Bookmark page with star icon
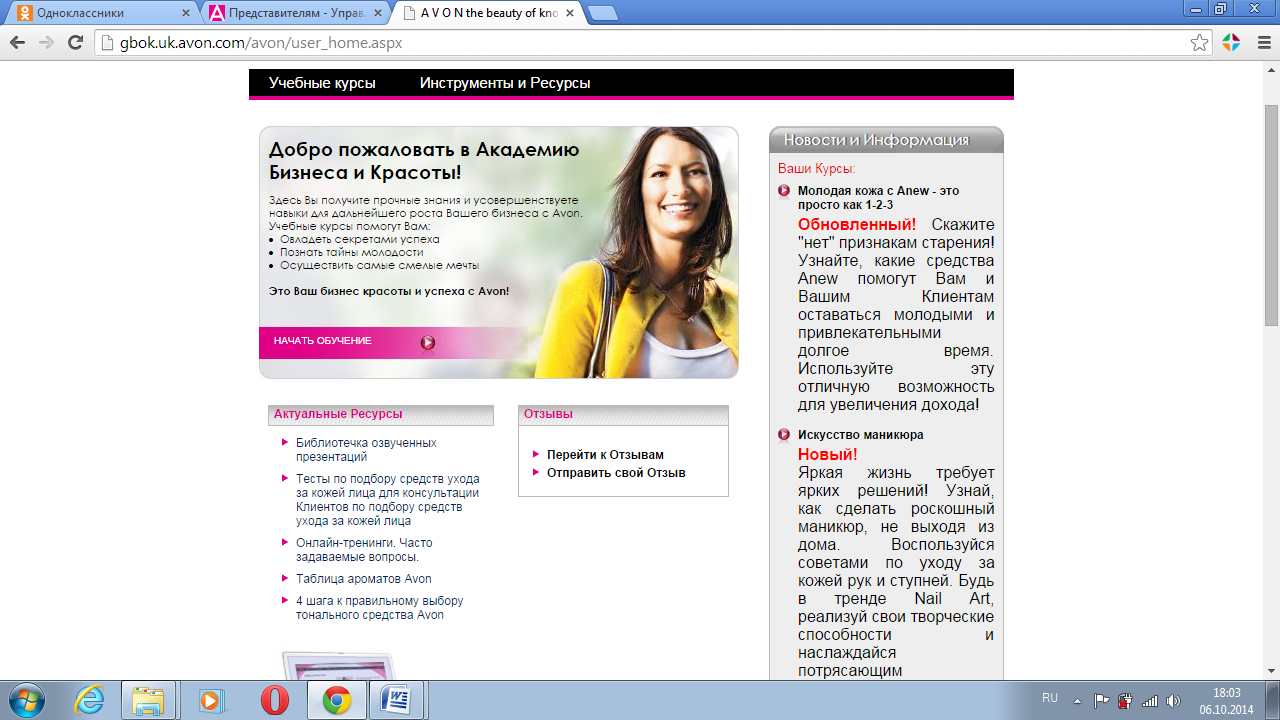Image resolution: width=1280 pixels, height=720 pixels. 1199,43
